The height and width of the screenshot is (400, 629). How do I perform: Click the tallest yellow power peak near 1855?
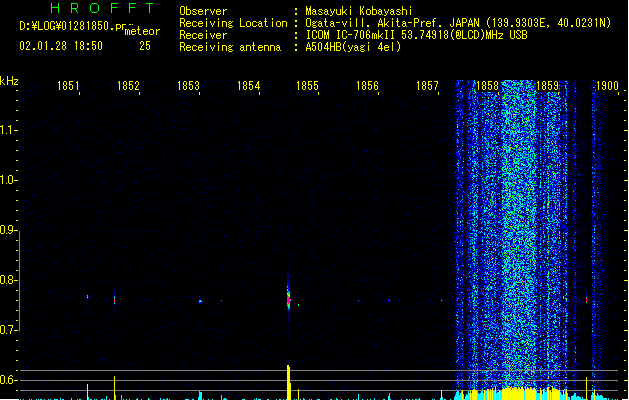[288, 382]
